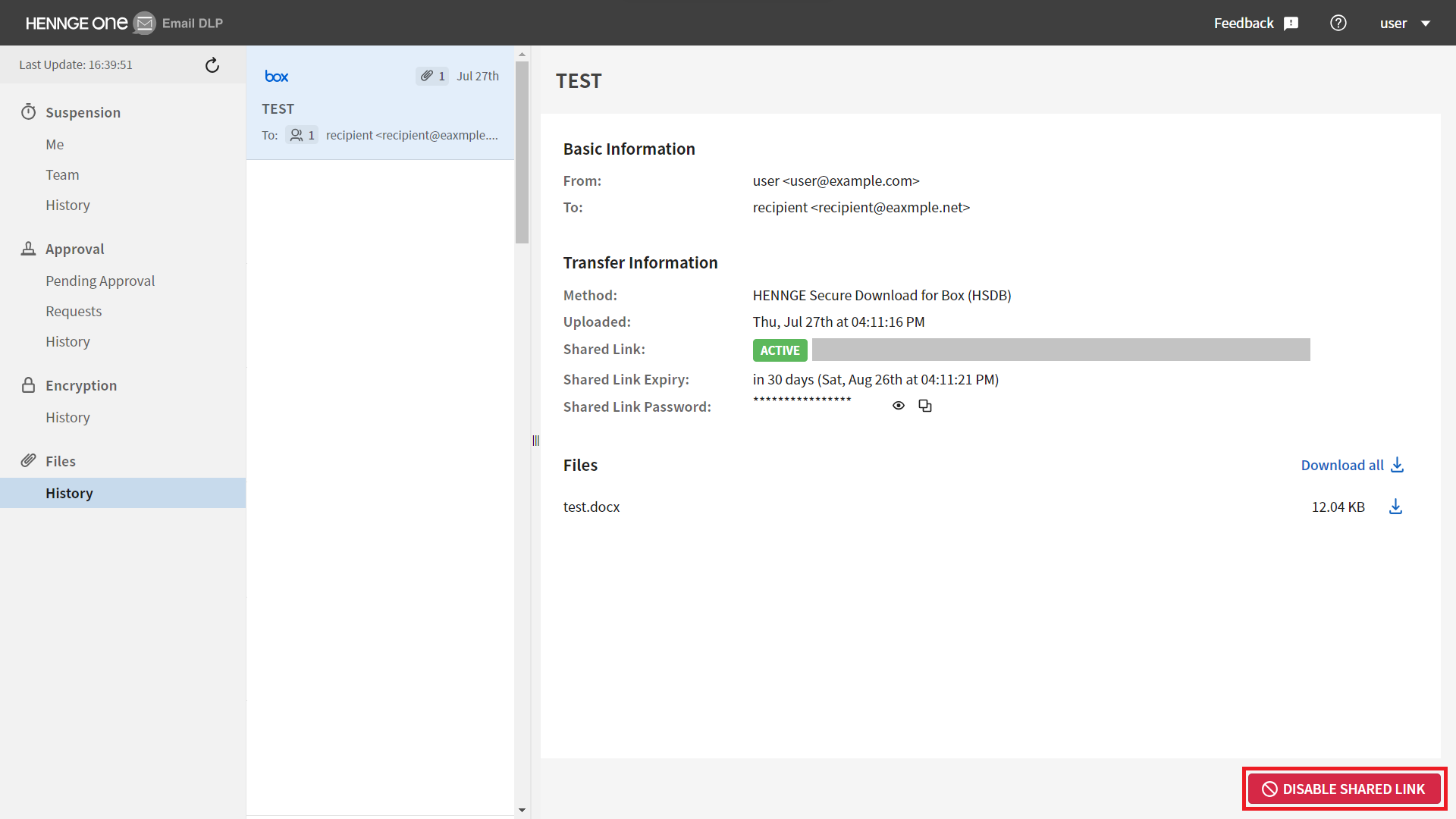Click the attachment count badge
Viewport: 1456px width, 819px height.
(432, 76)
